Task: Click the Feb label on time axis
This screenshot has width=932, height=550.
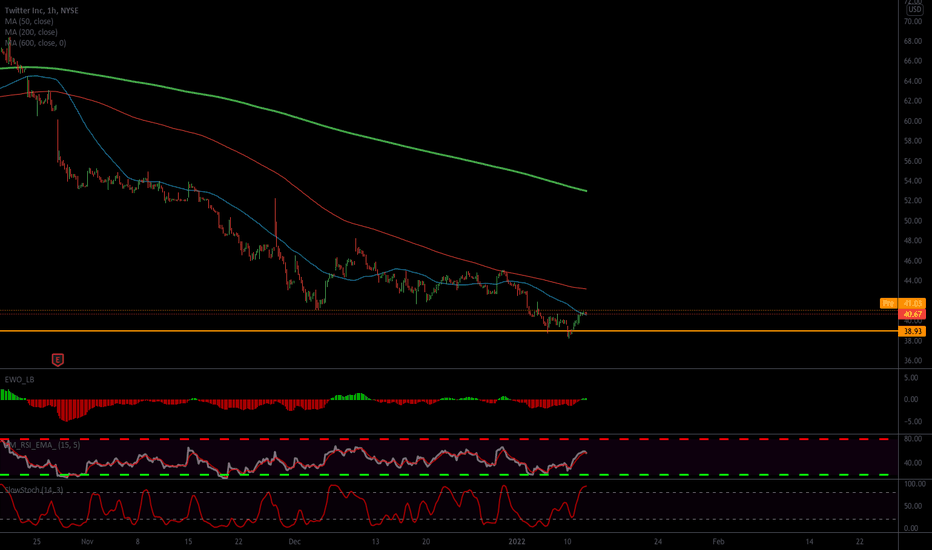Action: 719,542
